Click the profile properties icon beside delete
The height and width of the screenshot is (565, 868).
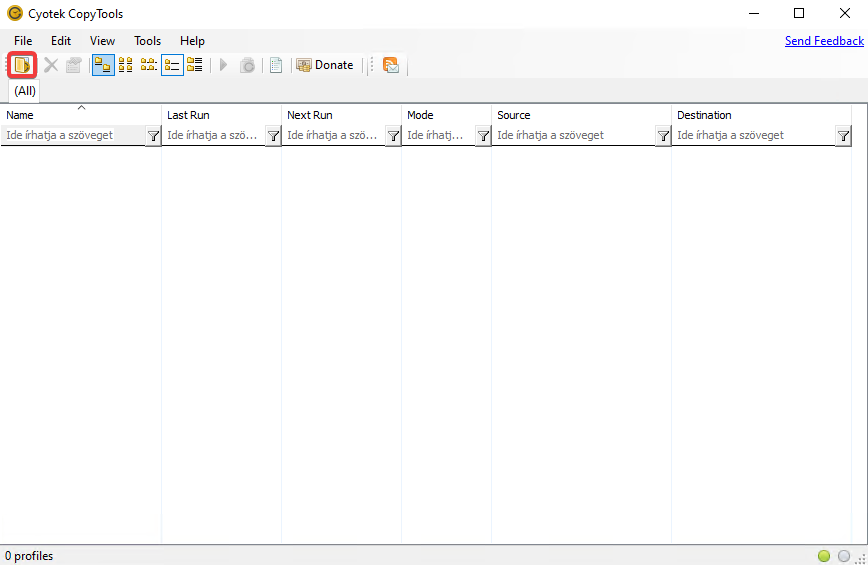coord(73,65)
